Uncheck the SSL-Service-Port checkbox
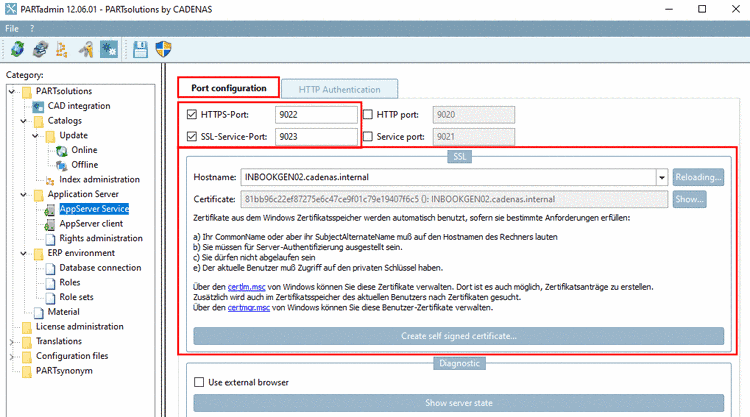The width and height of the screenshot is (750, 417). [x=192, y=136]
